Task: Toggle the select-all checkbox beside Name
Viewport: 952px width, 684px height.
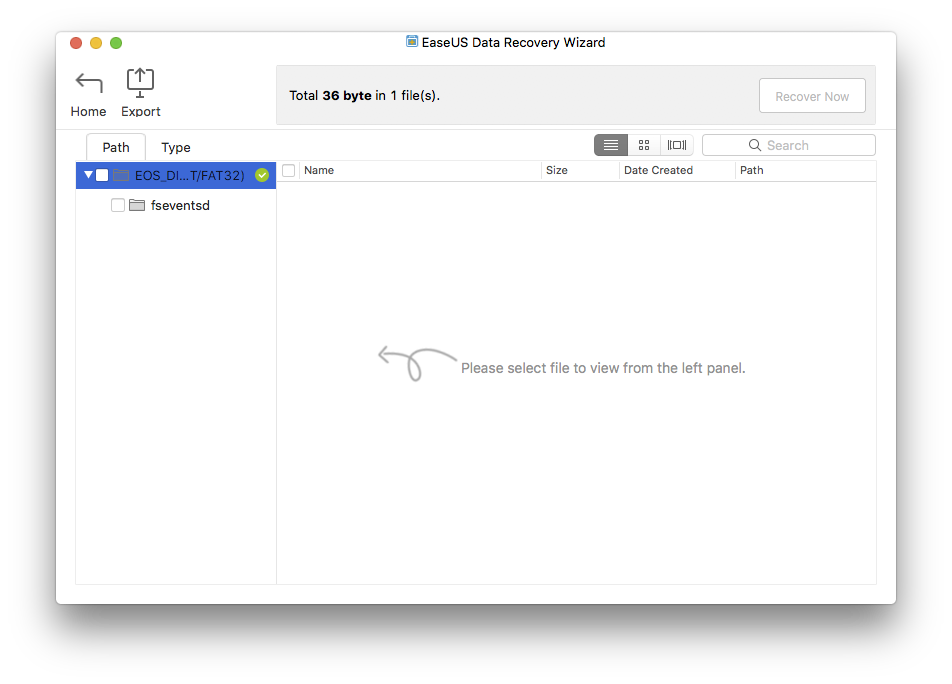Action: point(288,171)
